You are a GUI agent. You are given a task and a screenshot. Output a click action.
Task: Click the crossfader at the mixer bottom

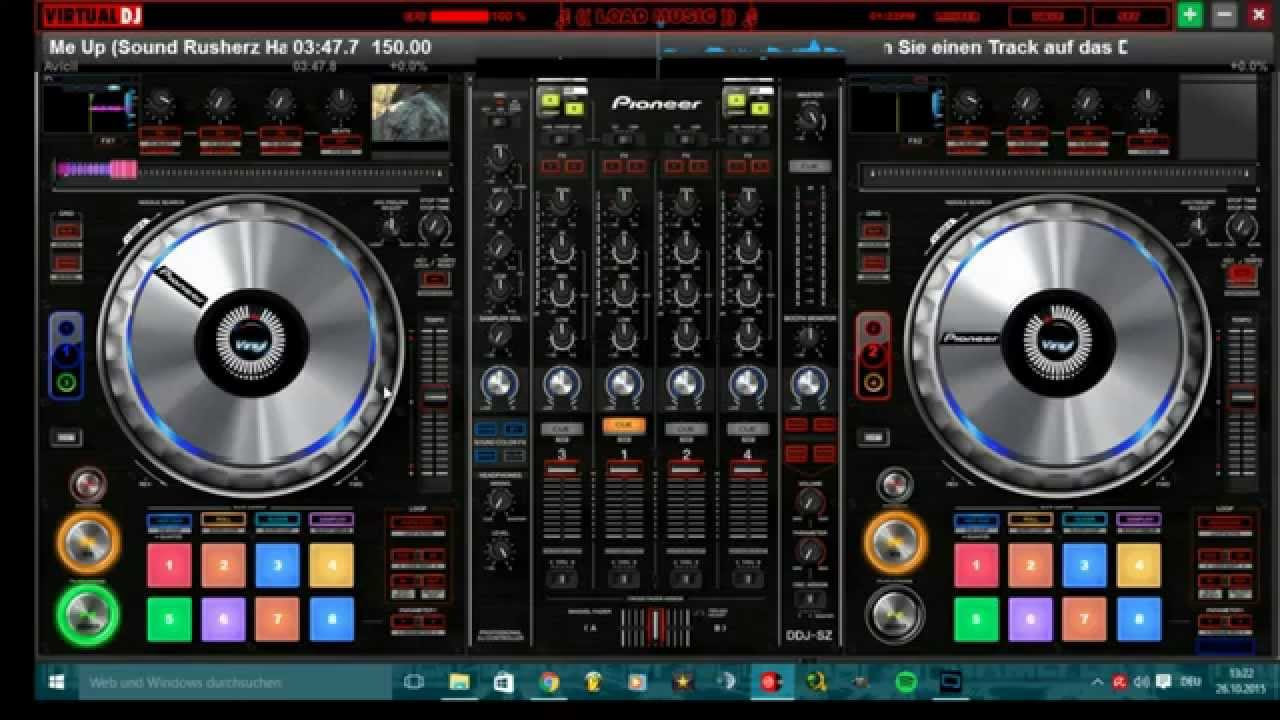(x=656, y=627)
